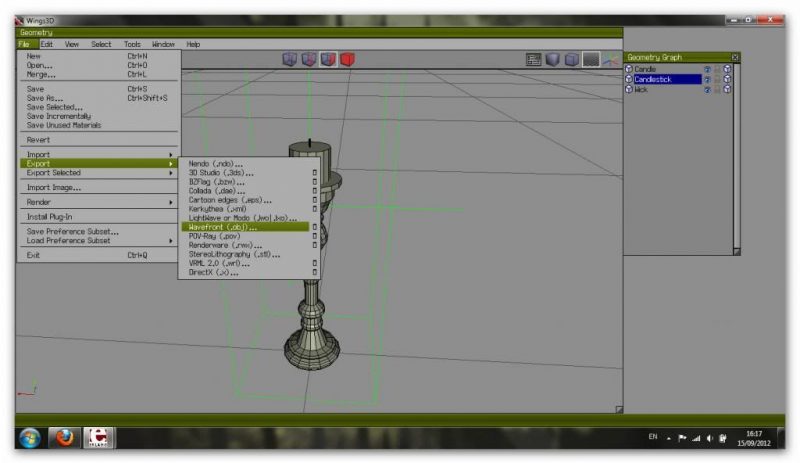Launch Firefox from the Windows taskbar
This screenshot has height=463, width=800.
[x=65, y=438]
